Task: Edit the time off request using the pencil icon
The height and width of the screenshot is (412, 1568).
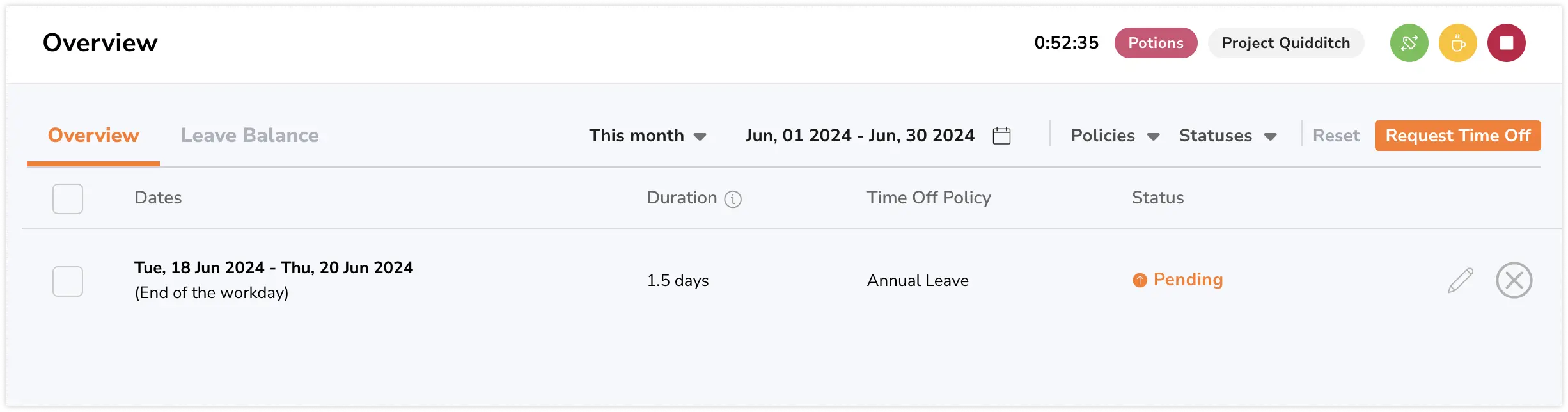Action: (1460, 280)
